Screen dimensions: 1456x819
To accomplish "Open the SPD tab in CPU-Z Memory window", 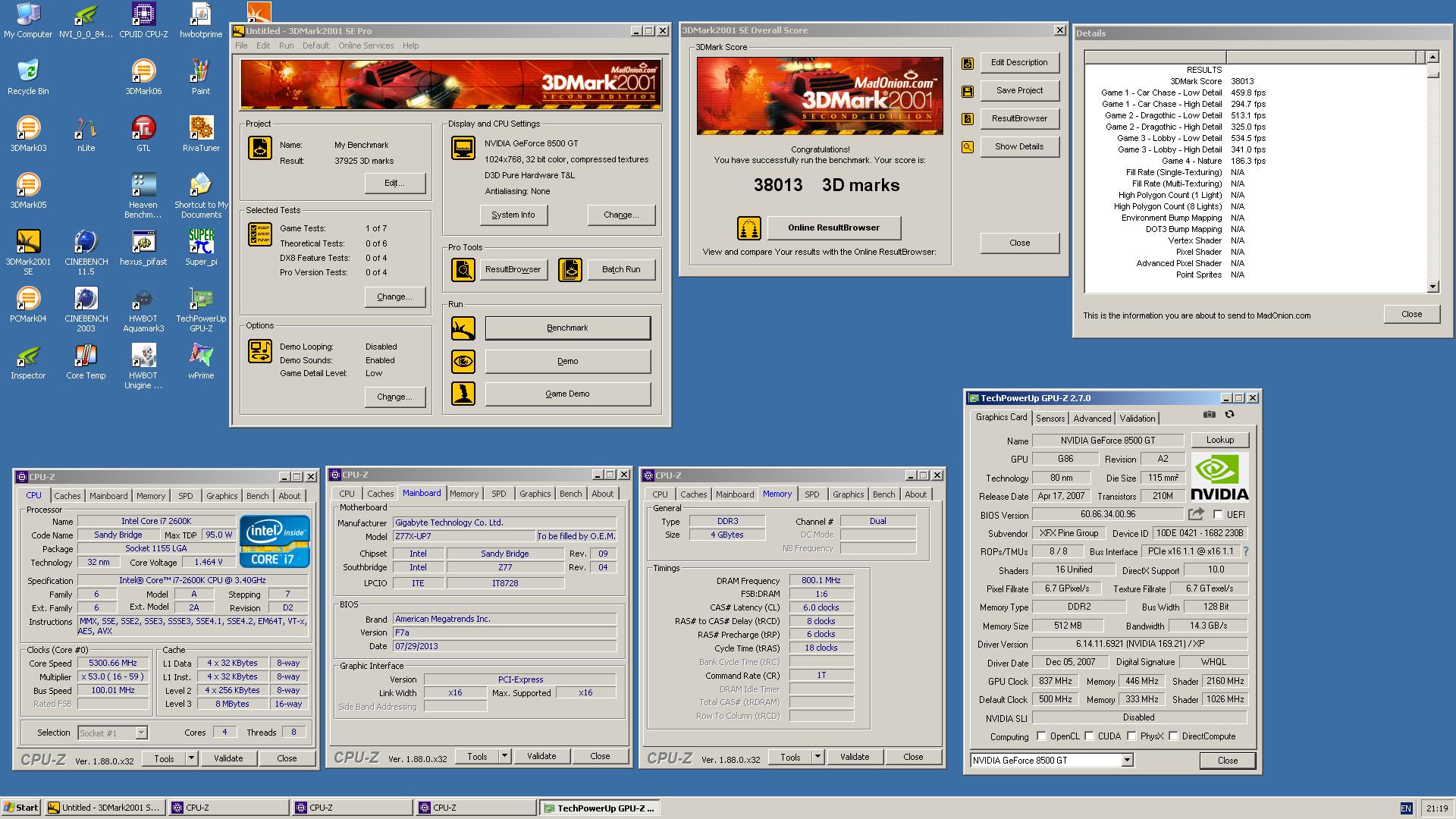I will pyautogui.click(x=811, y=494).
